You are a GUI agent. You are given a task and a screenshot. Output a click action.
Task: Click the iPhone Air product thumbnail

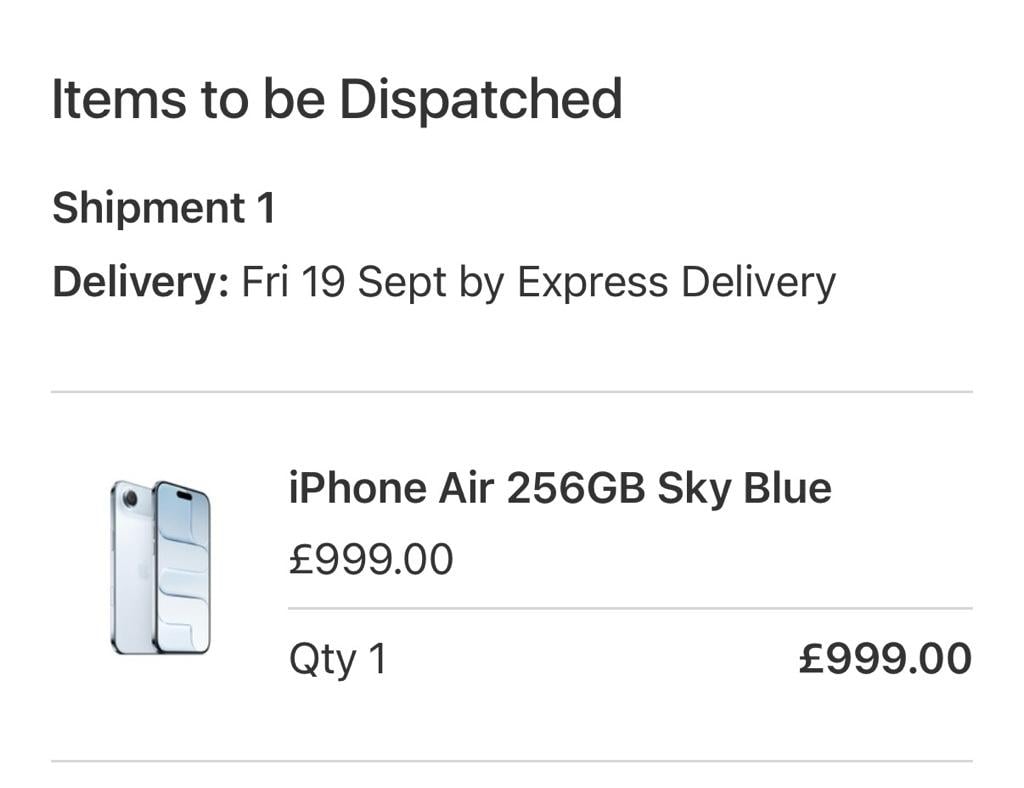[x=160, y=567]
